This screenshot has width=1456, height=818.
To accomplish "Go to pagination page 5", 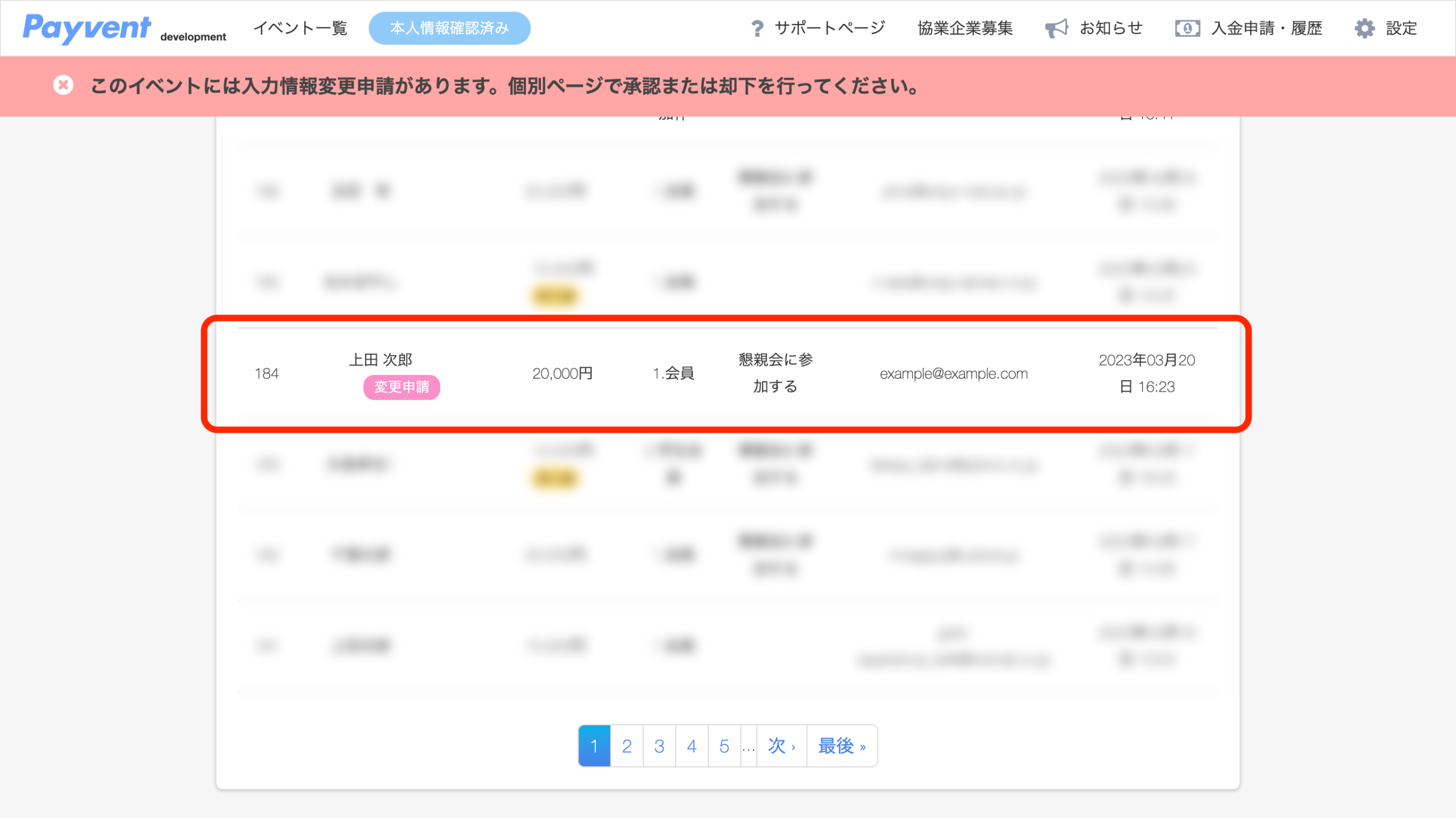I will click(x=724, y=746).
